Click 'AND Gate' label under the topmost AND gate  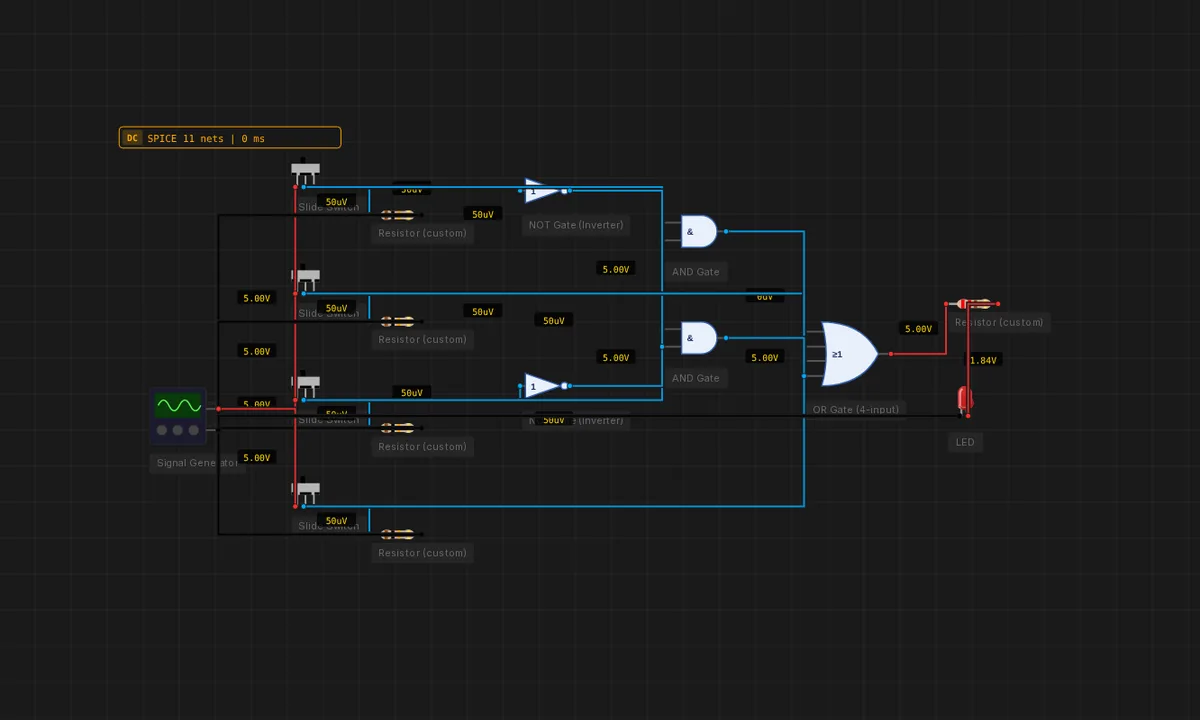pyautogui.click(x=695, y=272)
